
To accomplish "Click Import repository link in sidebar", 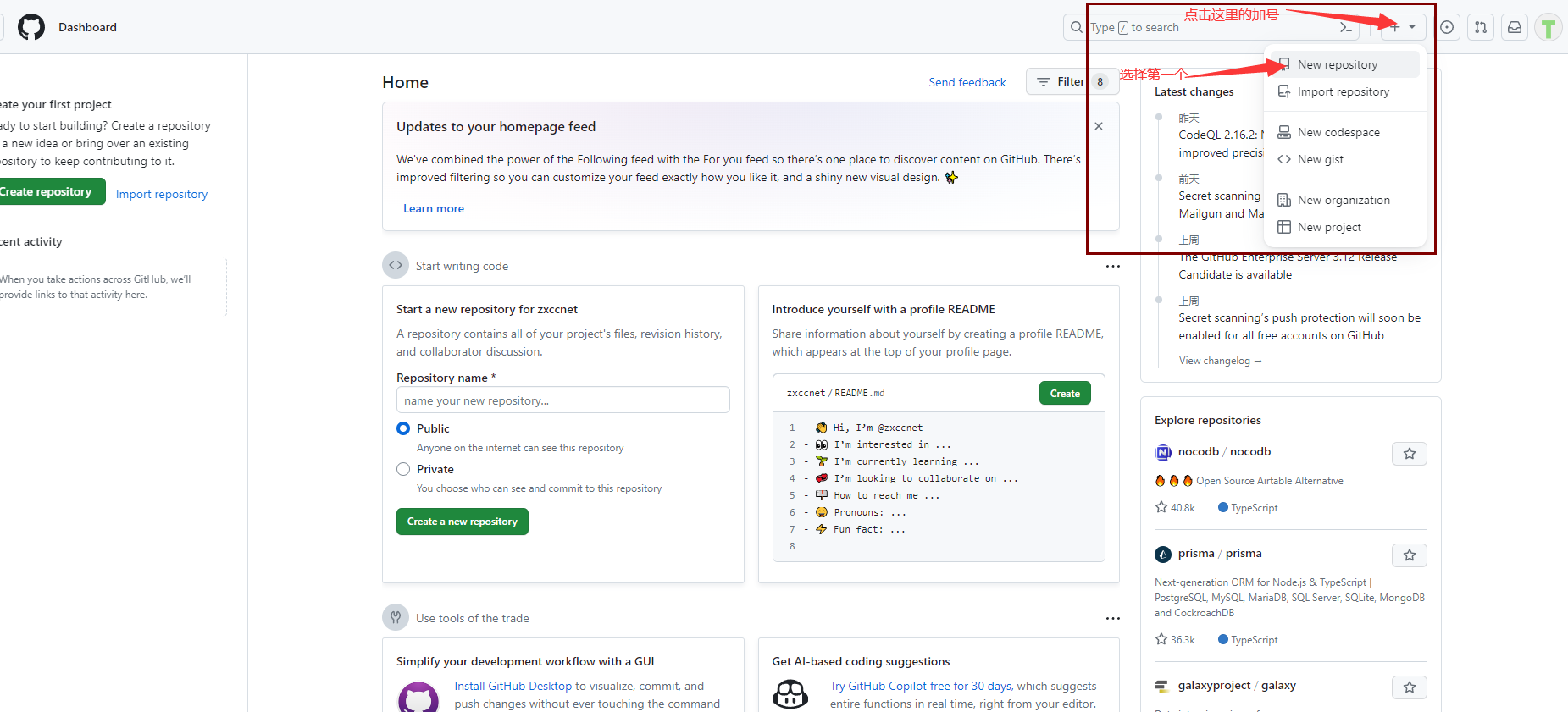I will 162,194.
